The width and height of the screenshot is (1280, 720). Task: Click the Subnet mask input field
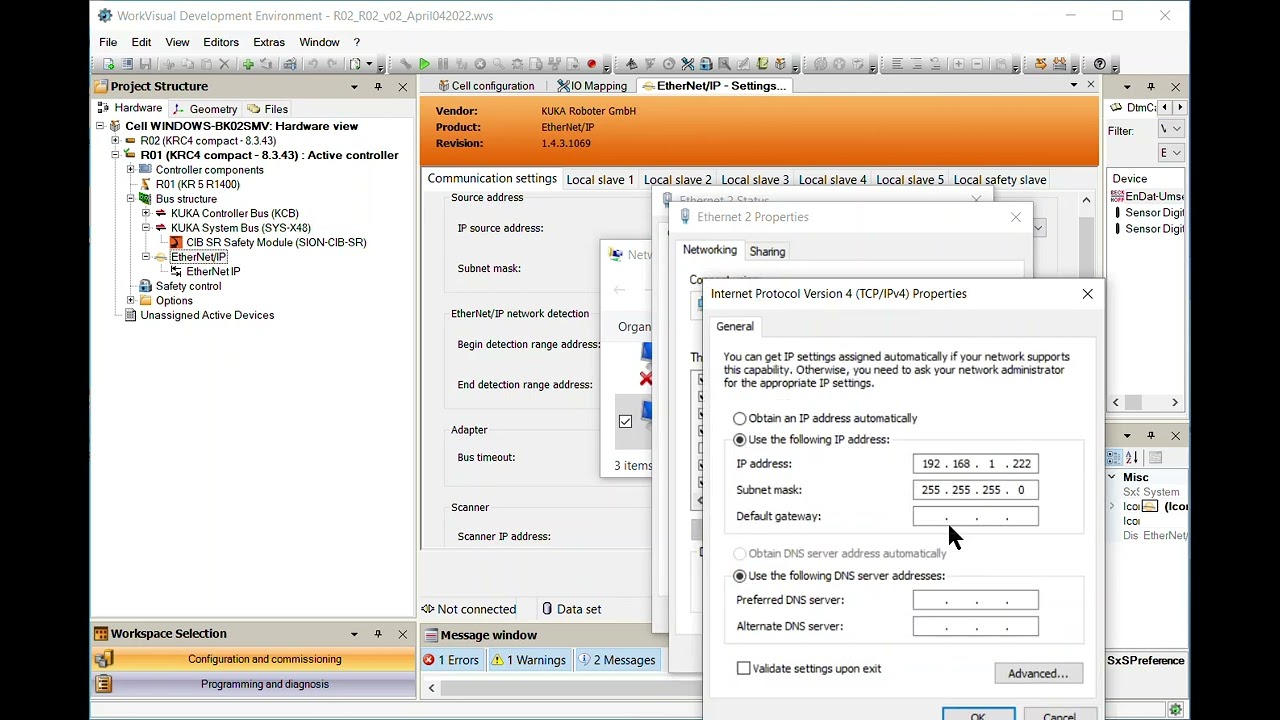(975, 490)
